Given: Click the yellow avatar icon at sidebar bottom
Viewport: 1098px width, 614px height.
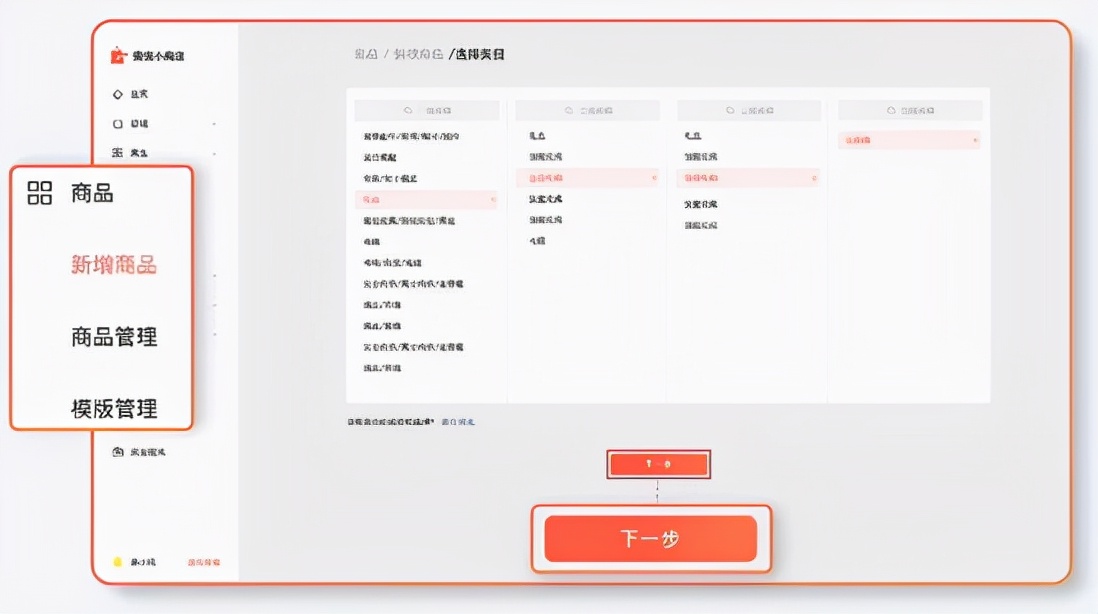Looking at the screenshot, I should [118, 561].
